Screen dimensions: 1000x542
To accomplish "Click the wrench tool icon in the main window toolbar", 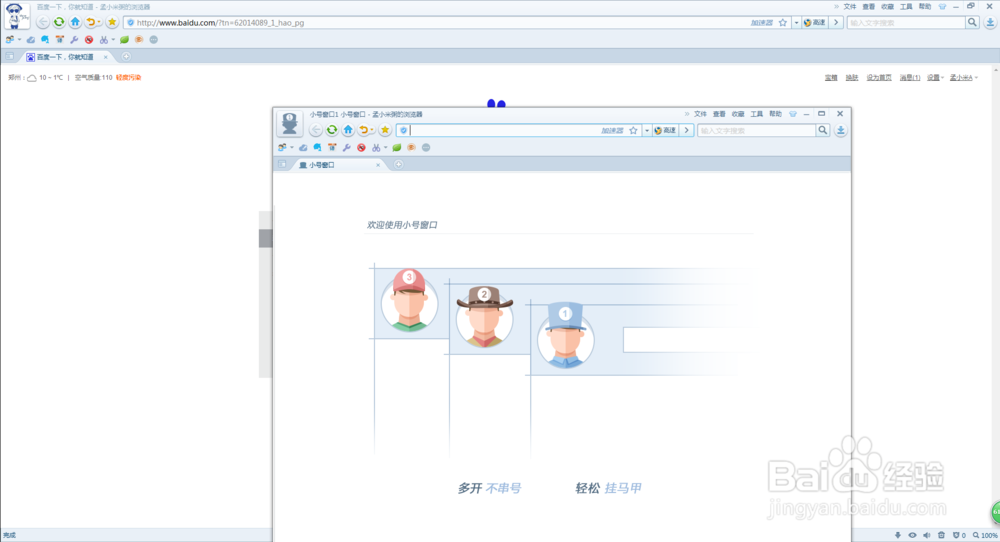I will tap(74, 40).
